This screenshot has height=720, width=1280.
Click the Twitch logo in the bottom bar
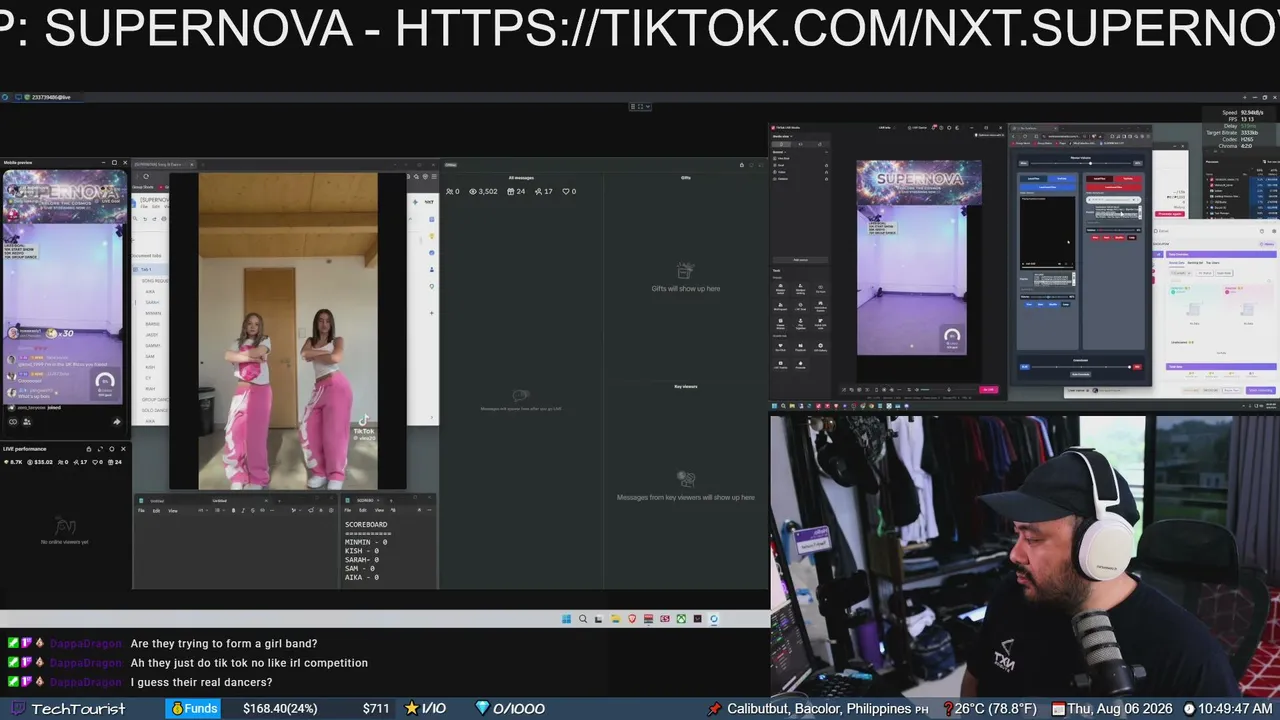click(x=19, y=709)
